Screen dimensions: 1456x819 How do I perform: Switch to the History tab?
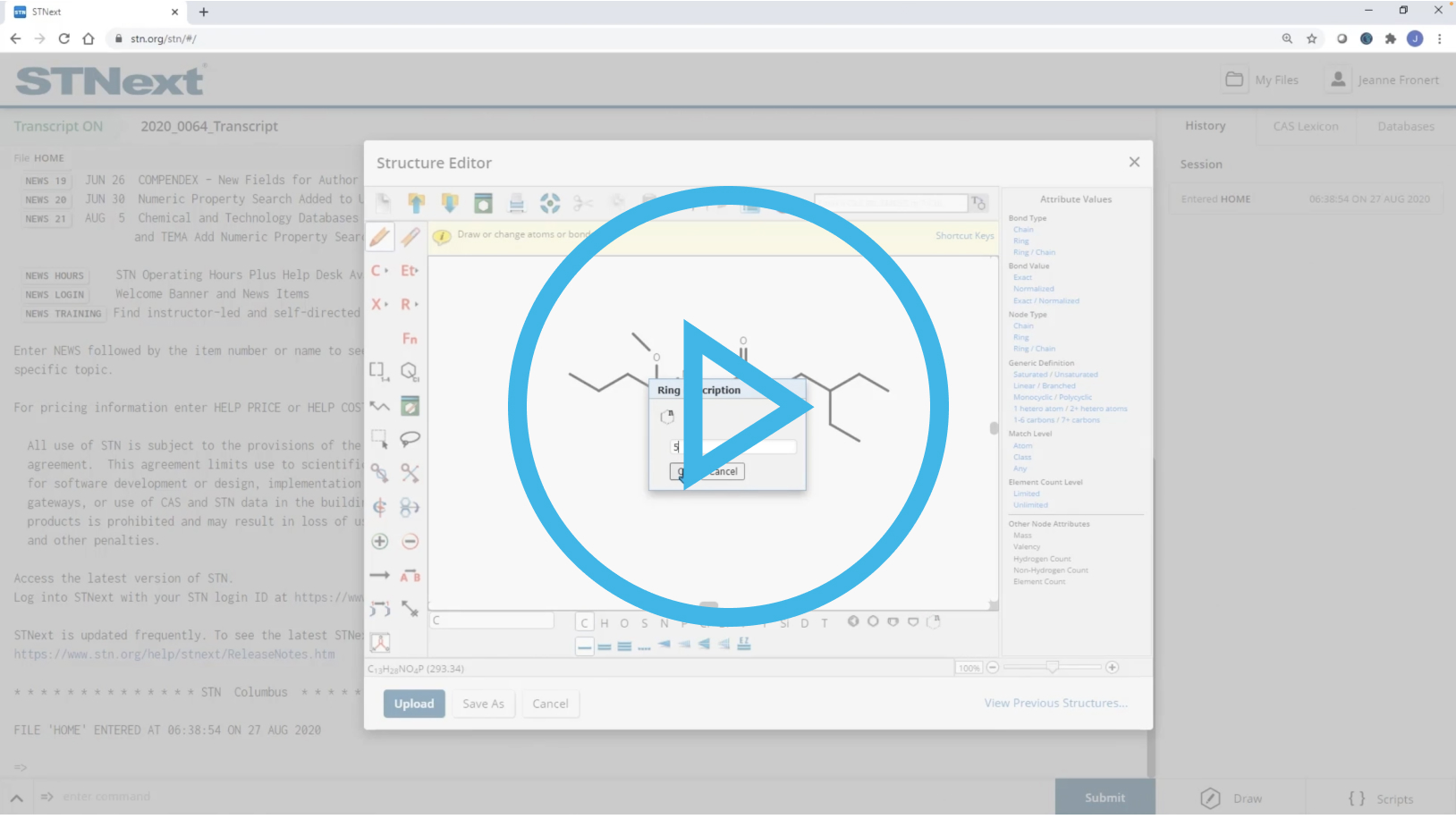(x=1205, y=126)
